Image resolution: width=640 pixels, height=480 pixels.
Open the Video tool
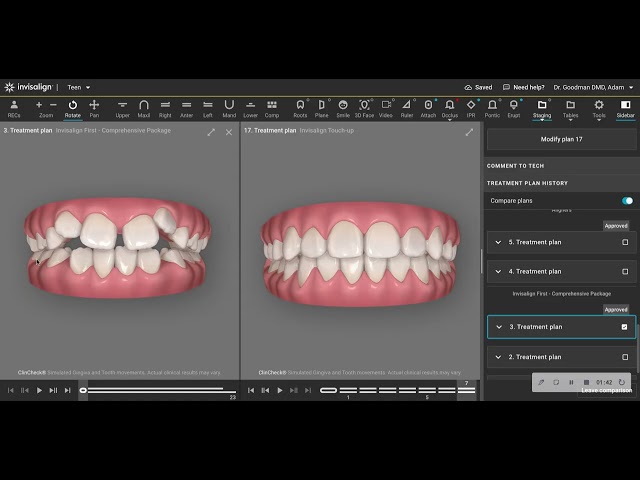(x=386, y=109)
